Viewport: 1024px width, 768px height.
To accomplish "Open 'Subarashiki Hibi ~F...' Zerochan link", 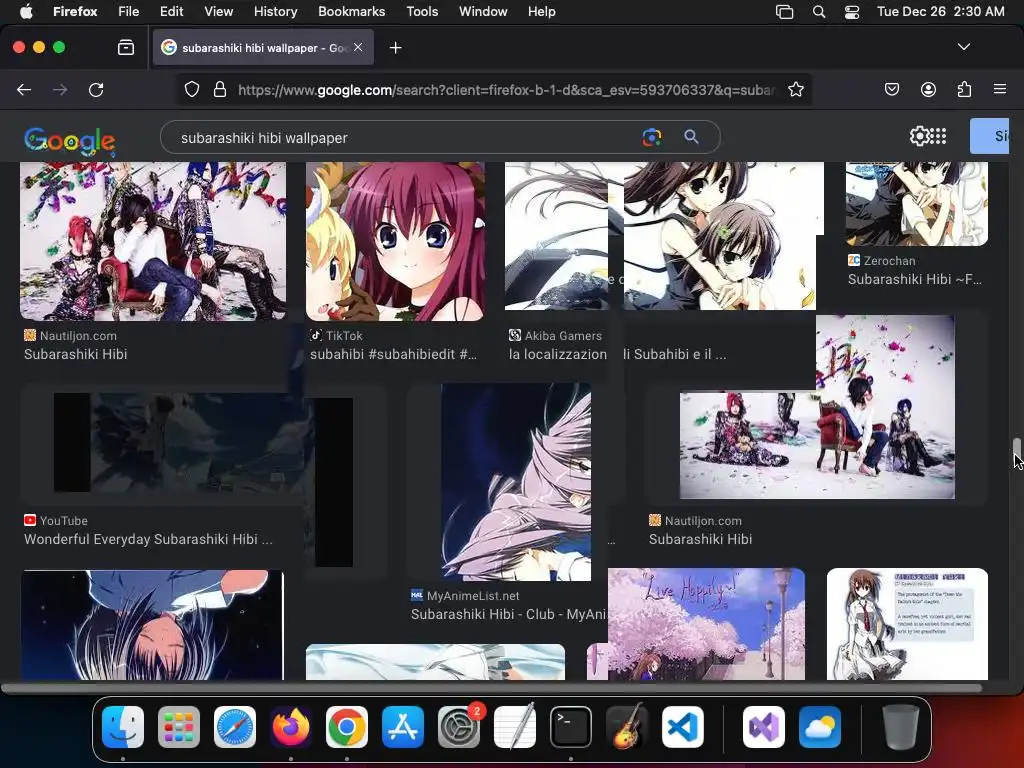I will point(914,279).
